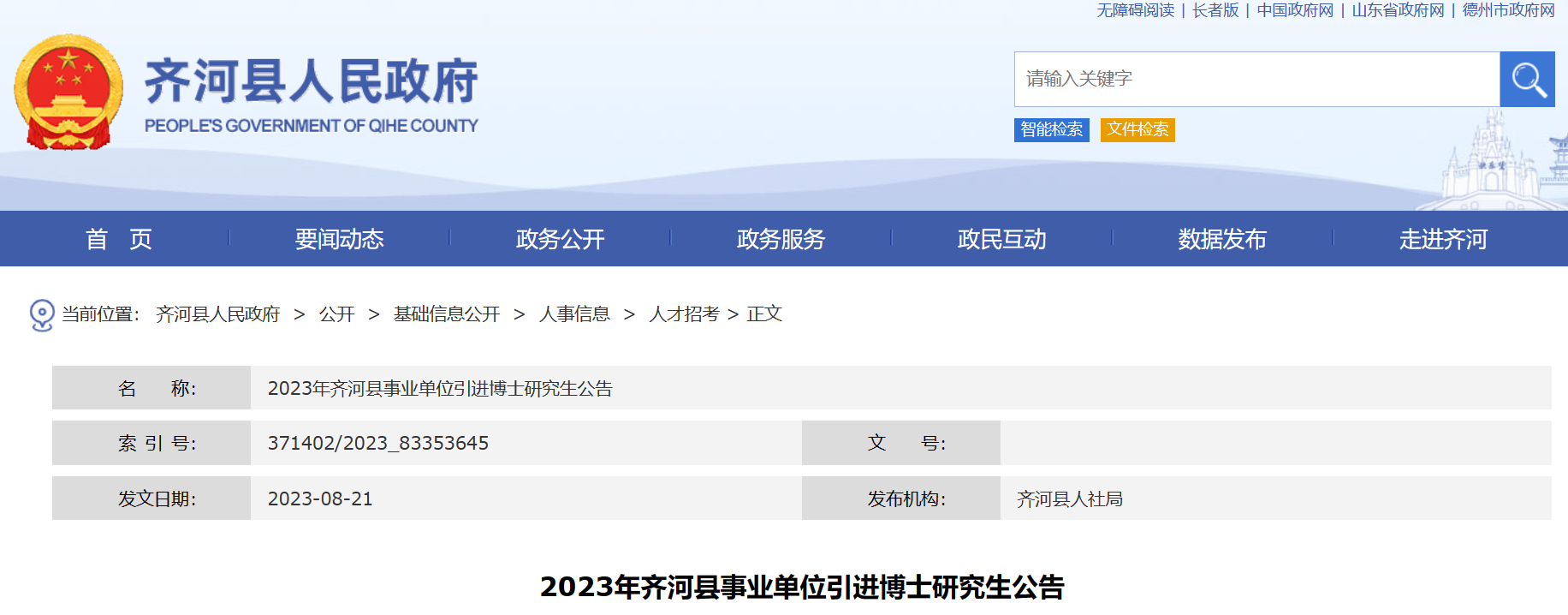Click the date 2023-08-21
Screen dimensions: 1568x615
tap(320, 499)
